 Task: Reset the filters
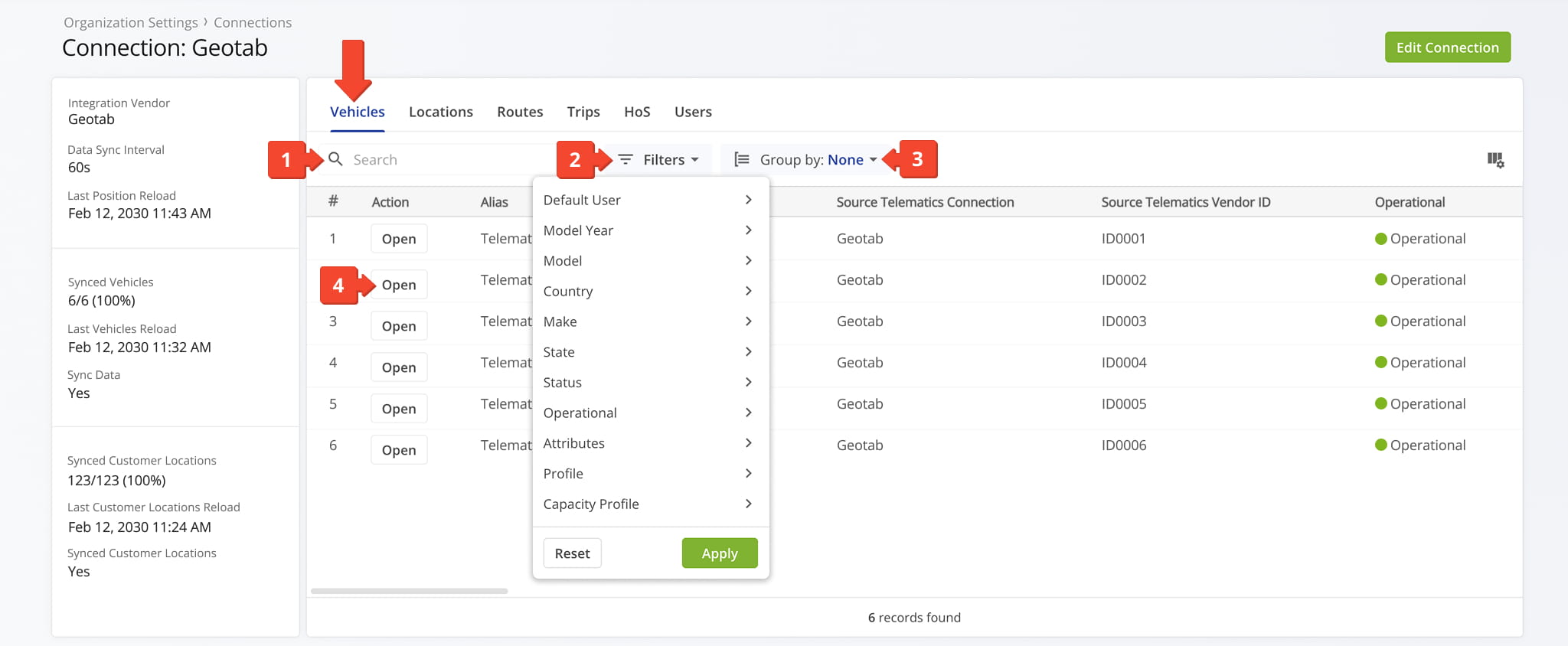[x=572, y=553]
